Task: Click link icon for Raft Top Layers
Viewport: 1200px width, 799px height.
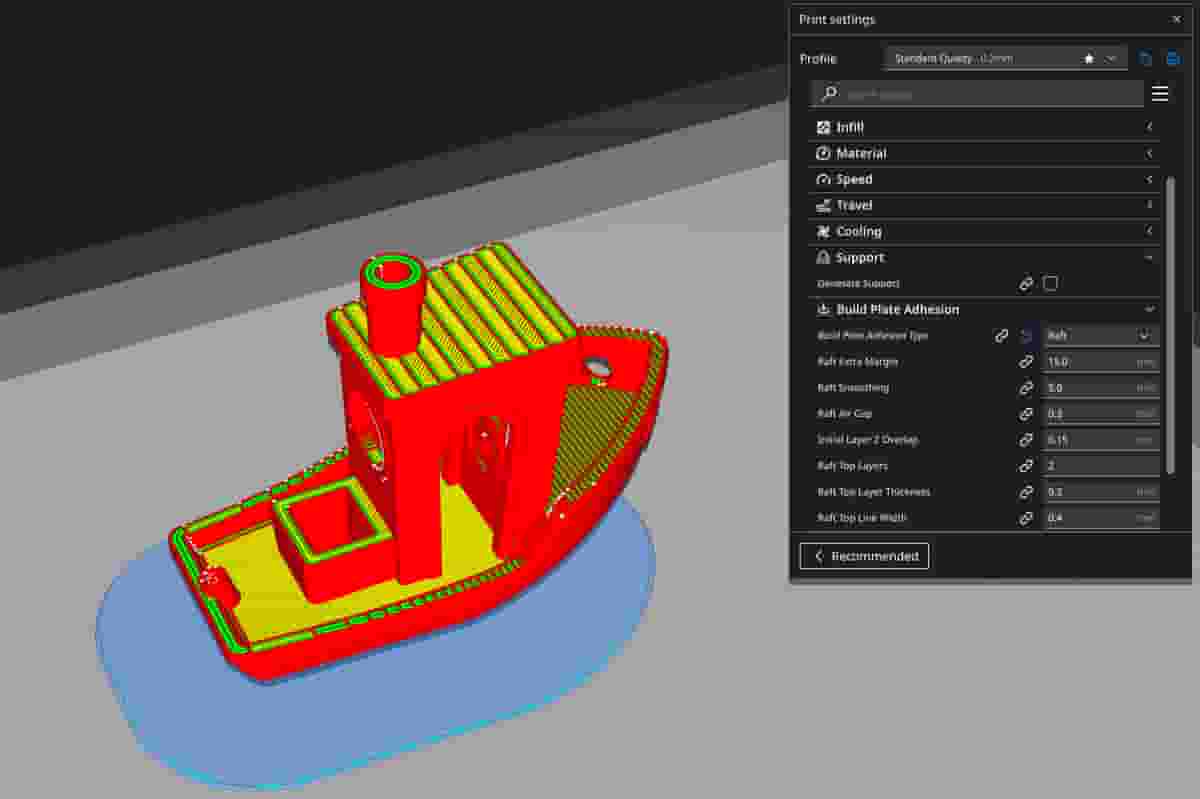Action: 1026,466
